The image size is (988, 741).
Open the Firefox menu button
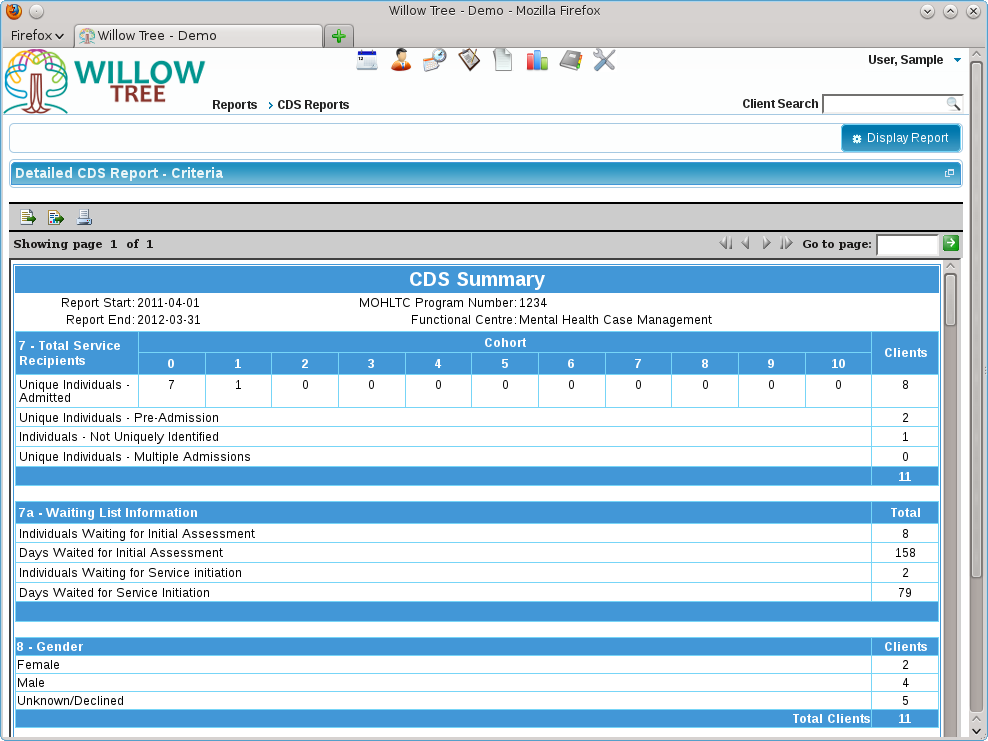[37, 35]
